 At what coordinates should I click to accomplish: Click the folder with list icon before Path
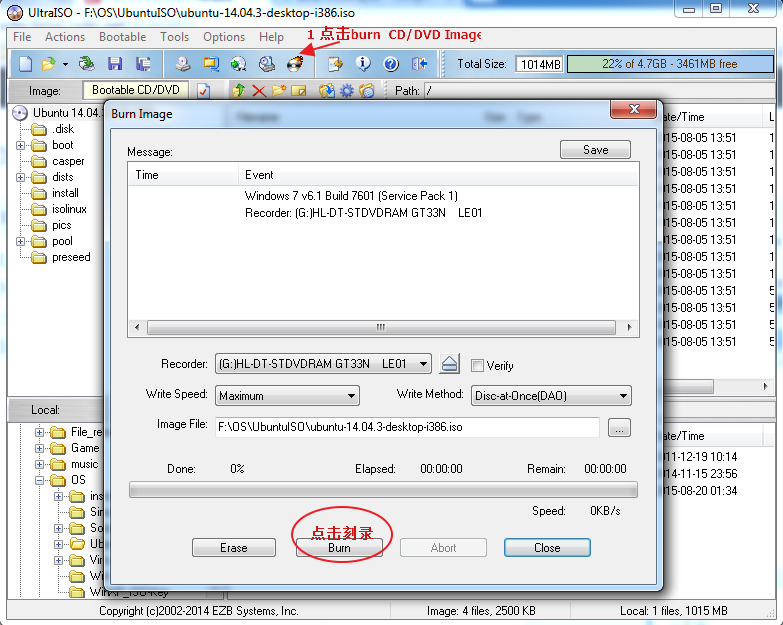point(367,91)
